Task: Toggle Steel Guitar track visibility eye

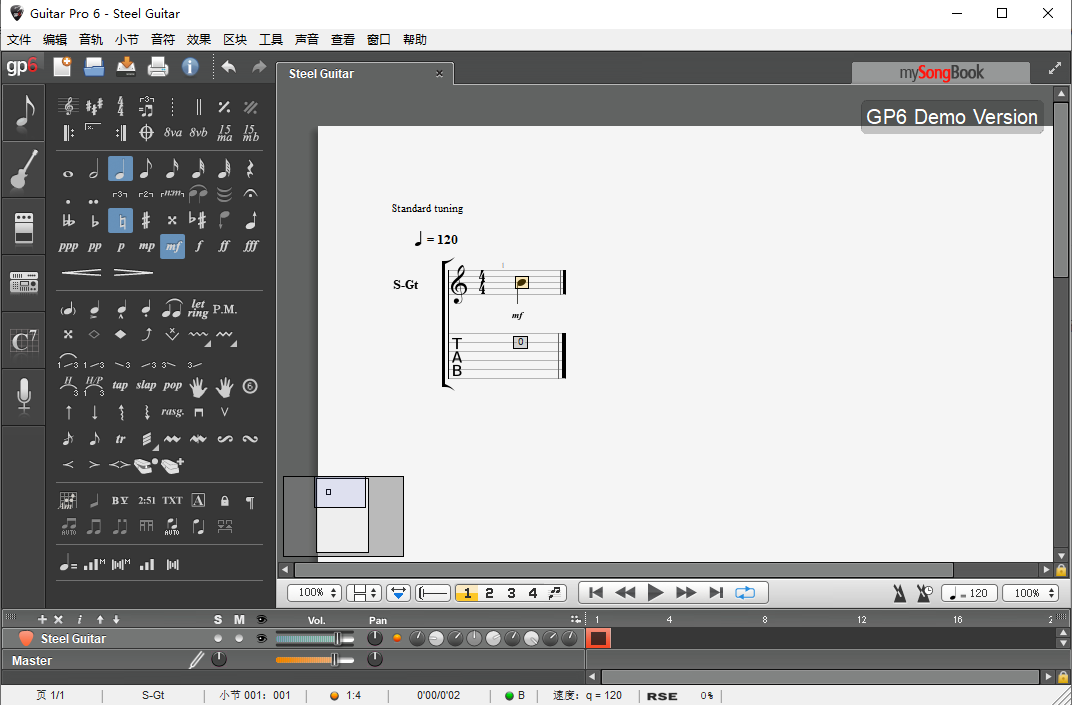Action: pyautogui.click(x=261, y=638)
